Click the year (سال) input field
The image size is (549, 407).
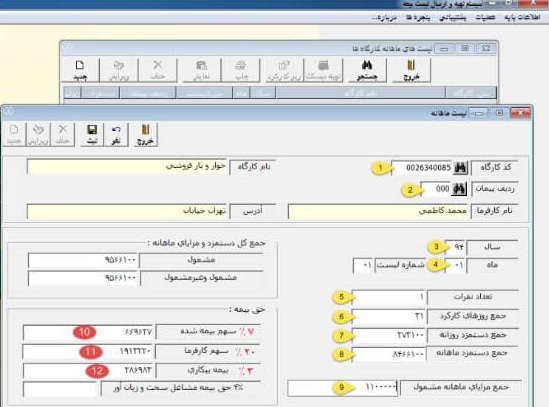(455, 247)
